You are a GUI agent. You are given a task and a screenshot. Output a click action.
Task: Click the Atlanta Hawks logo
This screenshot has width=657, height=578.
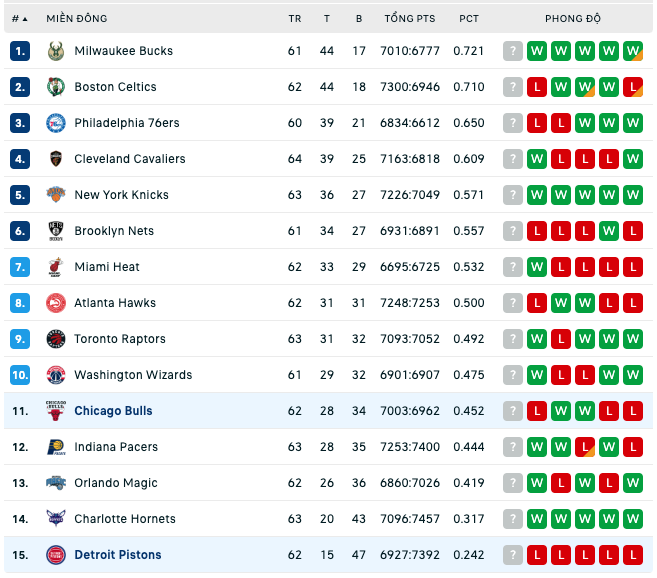56,303
